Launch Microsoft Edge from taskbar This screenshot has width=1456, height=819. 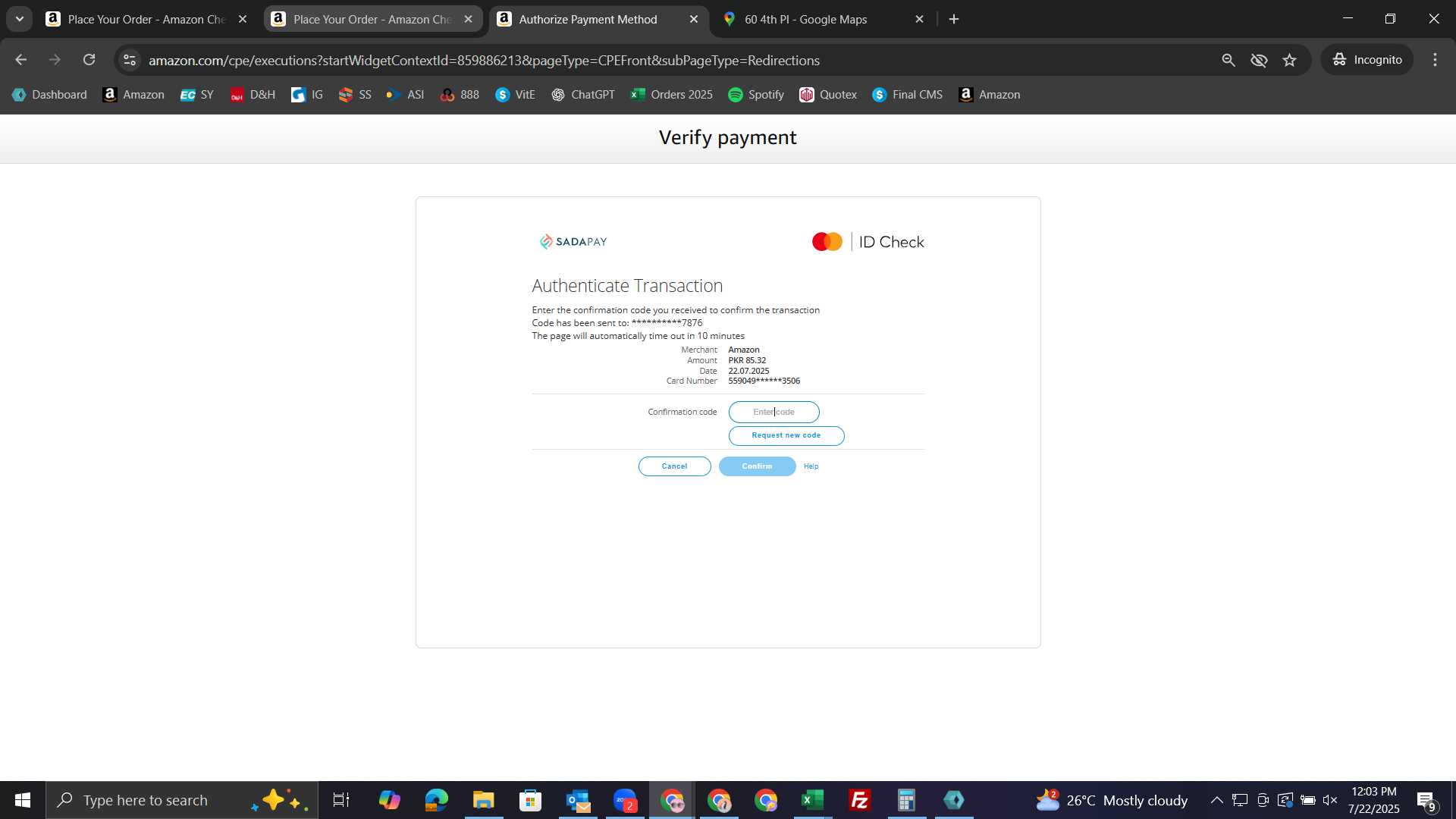437,800
